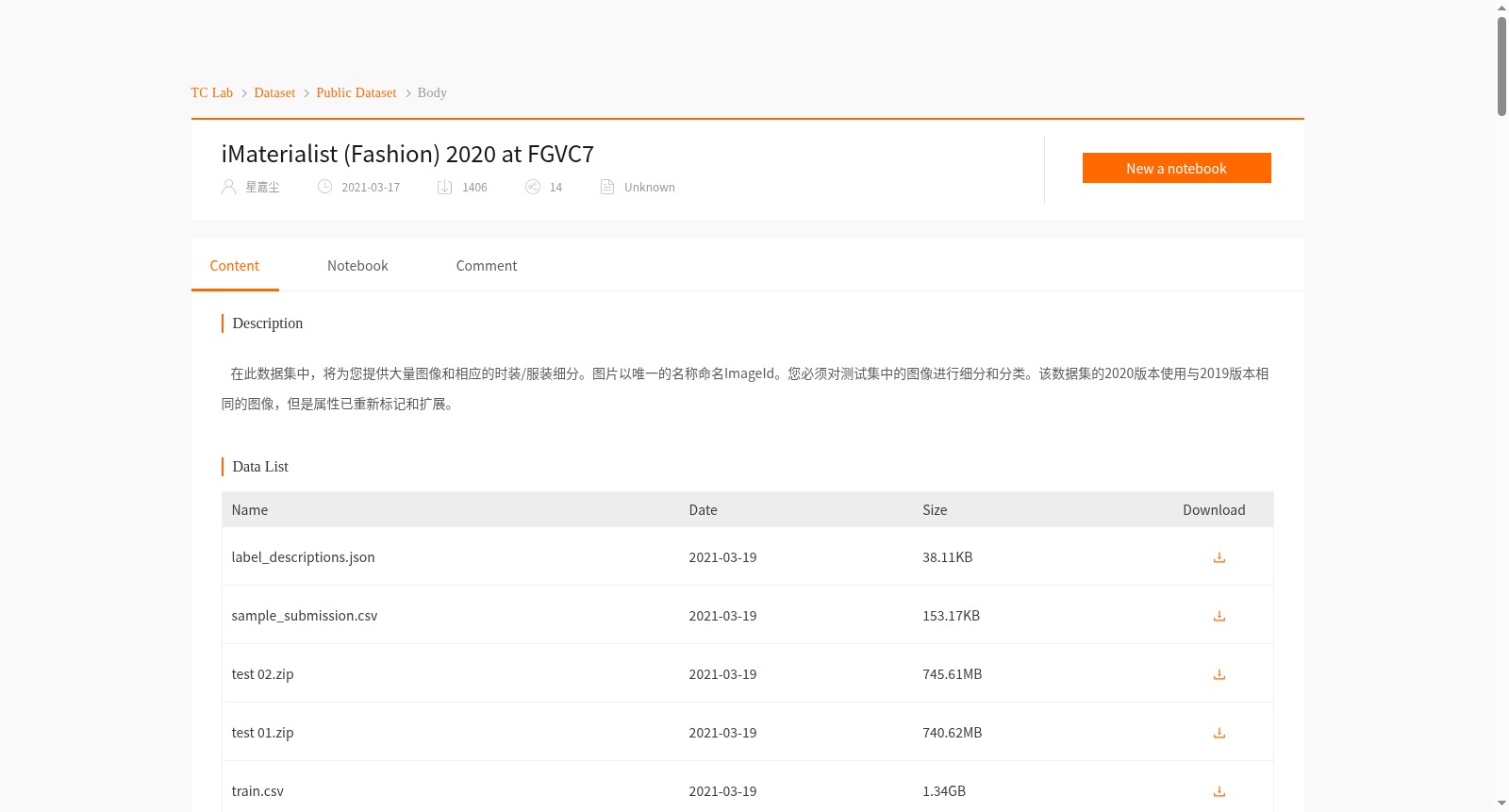
Task: Create a new notebook
Action: (1176, 168)
